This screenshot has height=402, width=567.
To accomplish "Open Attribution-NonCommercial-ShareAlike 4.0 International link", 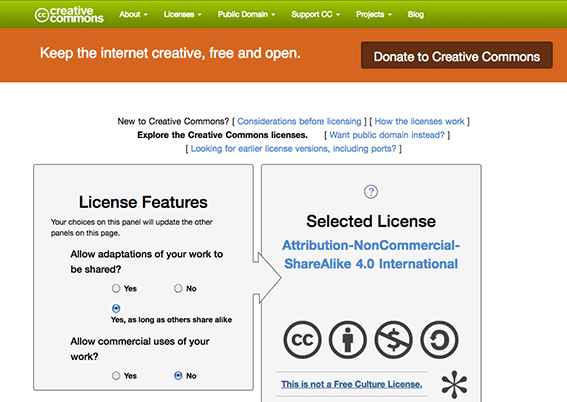I will point(371,255).
